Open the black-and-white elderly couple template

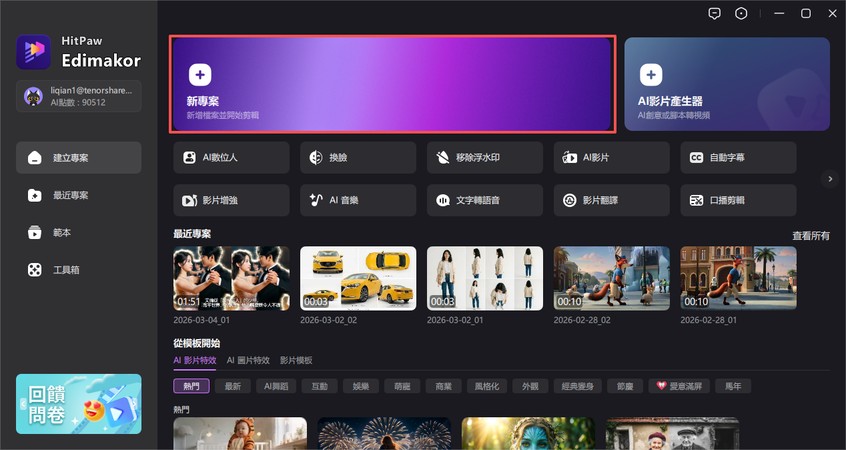(672, 433)
